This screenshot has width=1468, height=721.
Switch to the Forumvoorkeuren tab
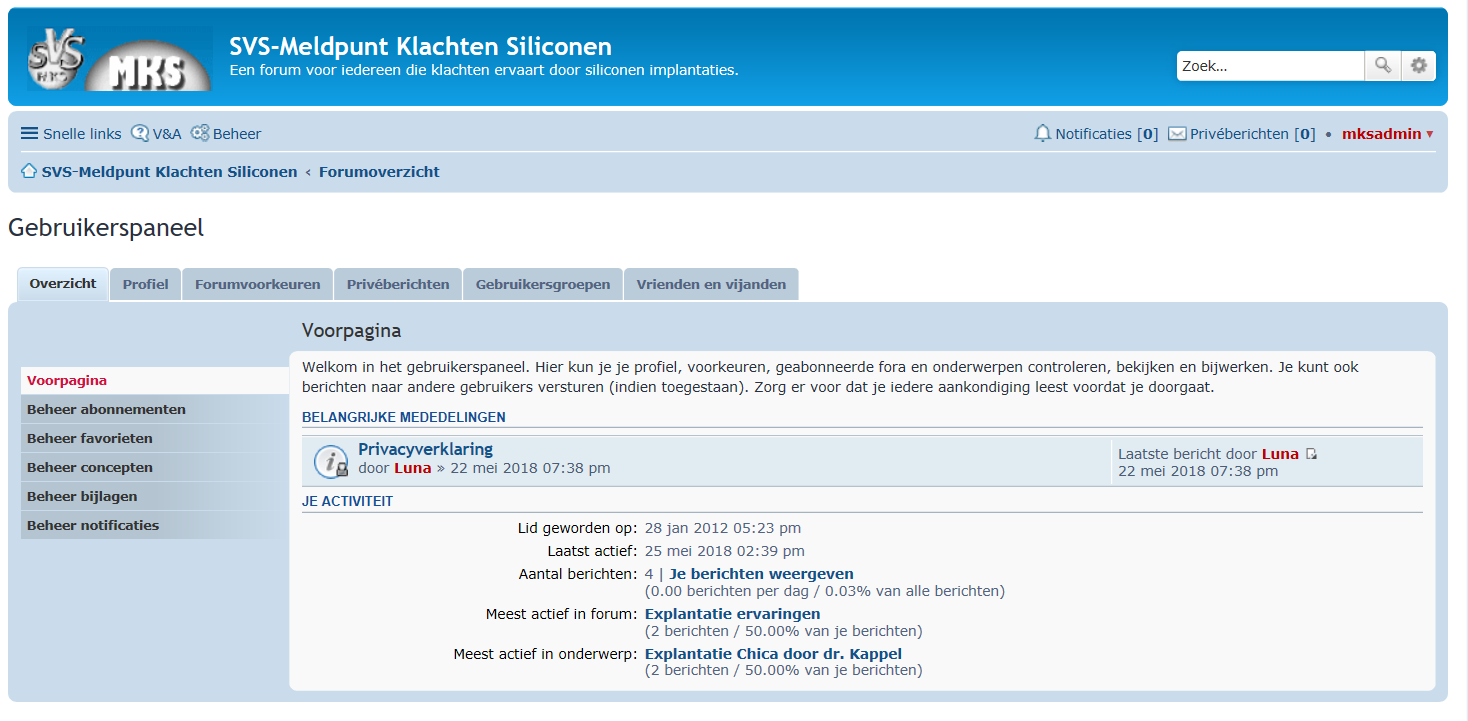(257, 284)
